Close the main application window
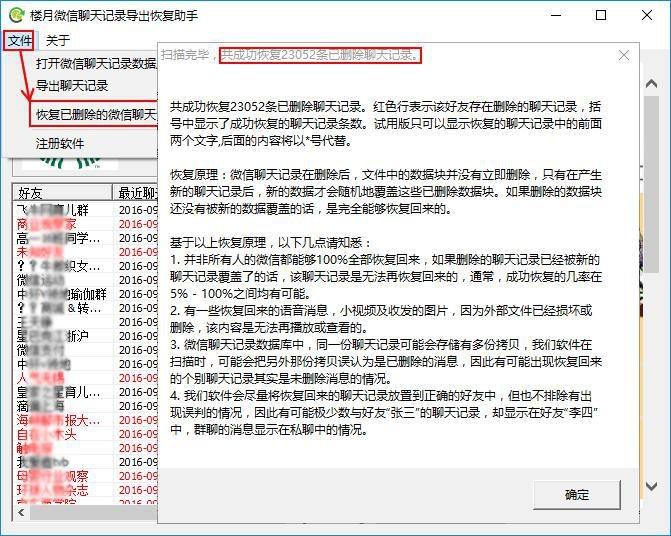Viewport: 671px width, 536px height. coord(647,15)
